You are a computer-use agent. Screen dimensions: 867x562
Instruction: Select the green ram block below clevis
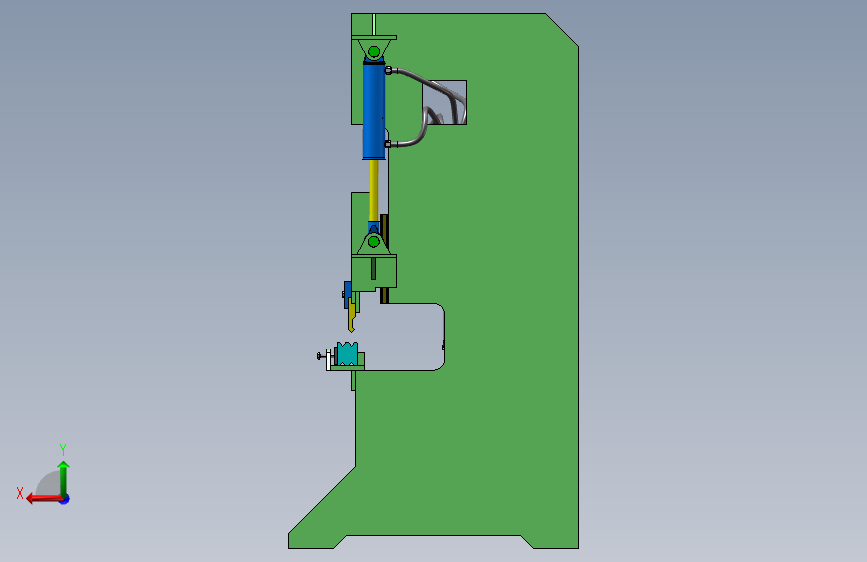click(374, 271)
